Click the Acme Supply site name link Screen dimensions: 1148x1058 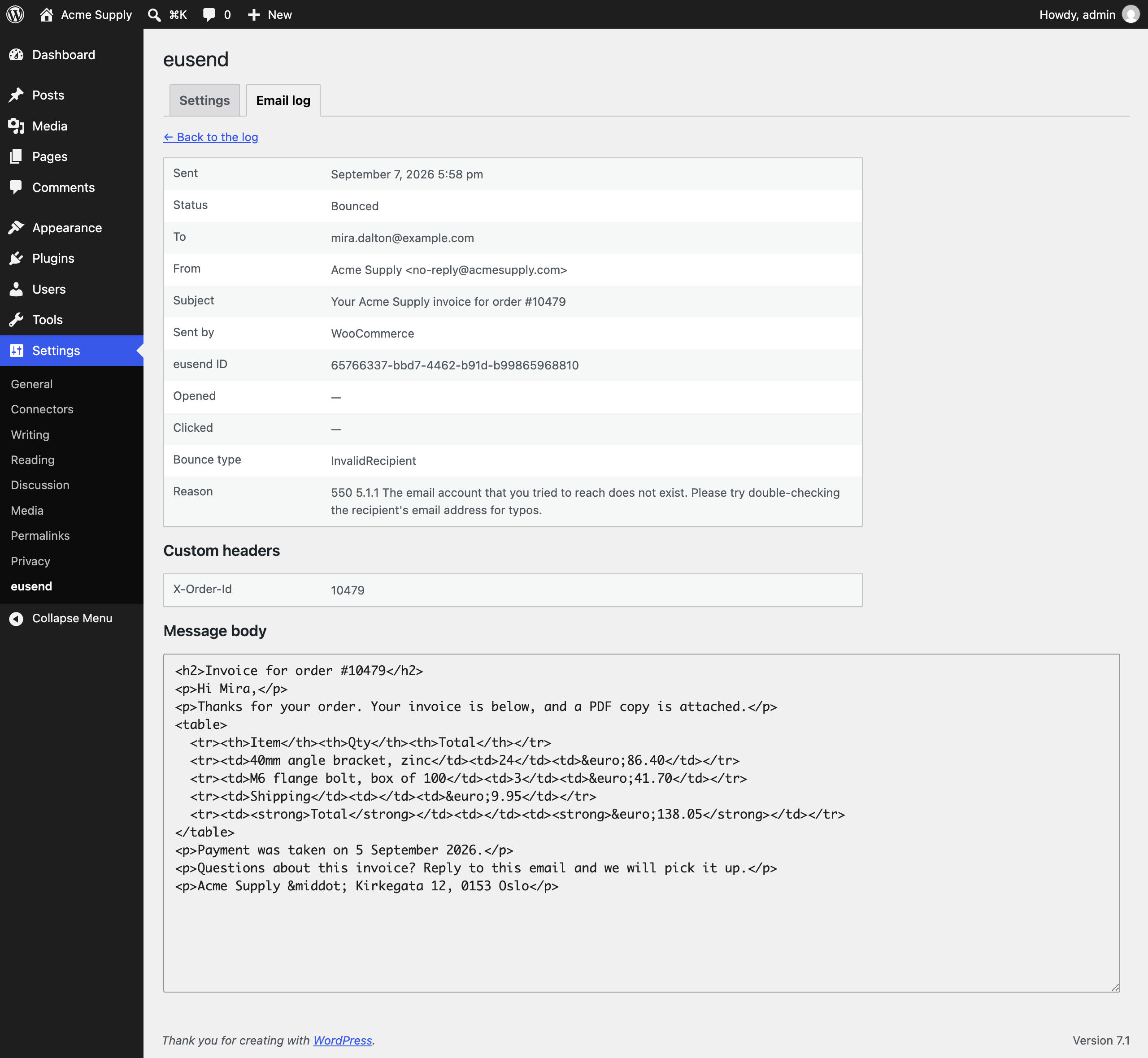click(96, 15)
